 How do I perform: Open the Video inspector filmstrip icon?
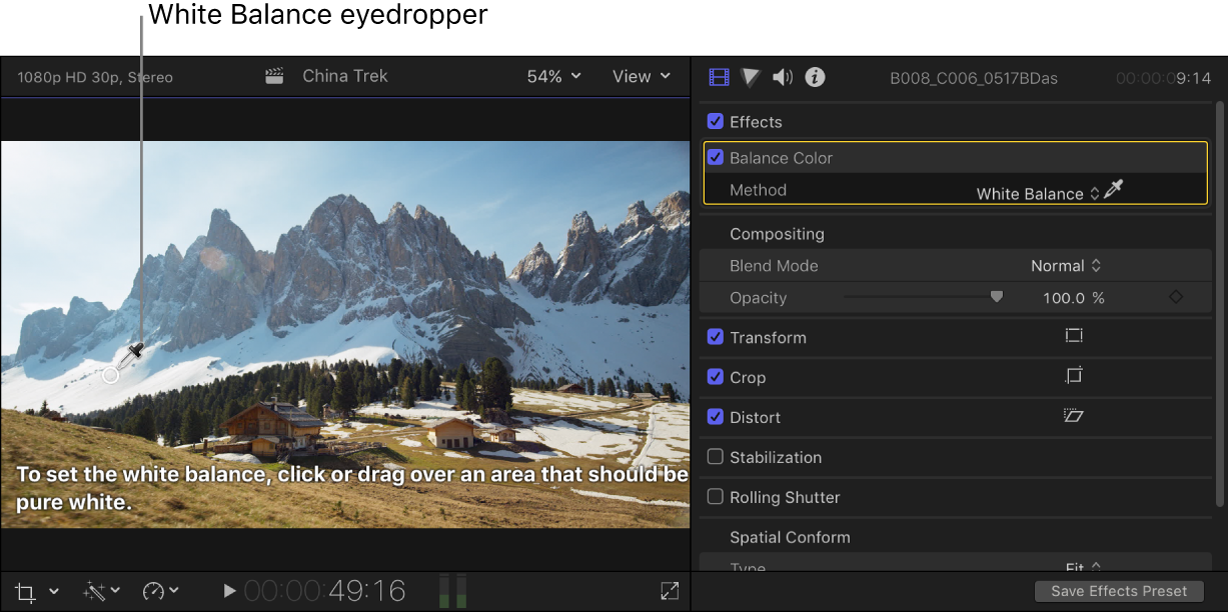[718, 77]
